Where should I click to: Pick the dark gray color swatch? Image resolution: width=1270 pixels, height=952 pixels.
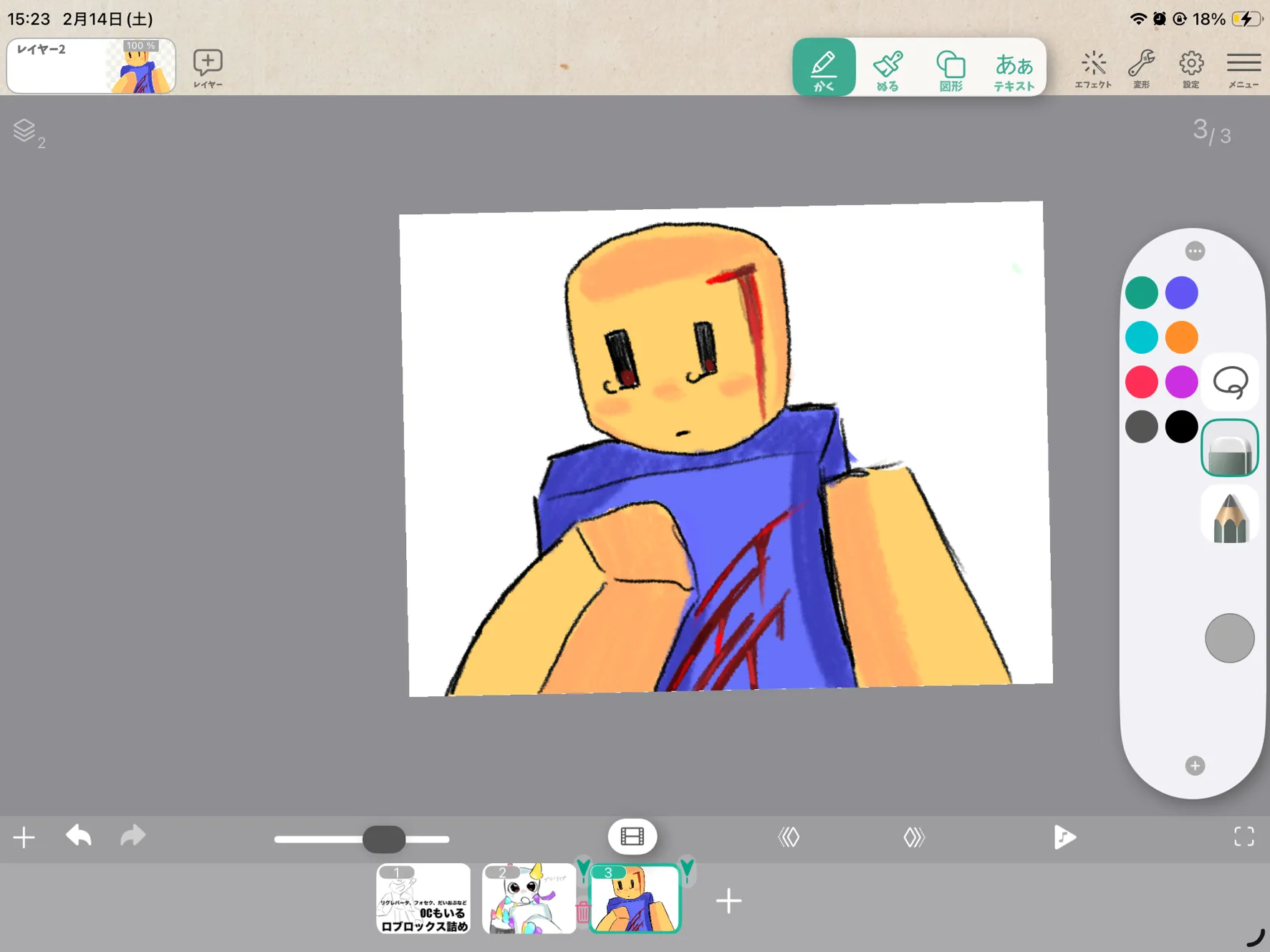point(1141,427)
